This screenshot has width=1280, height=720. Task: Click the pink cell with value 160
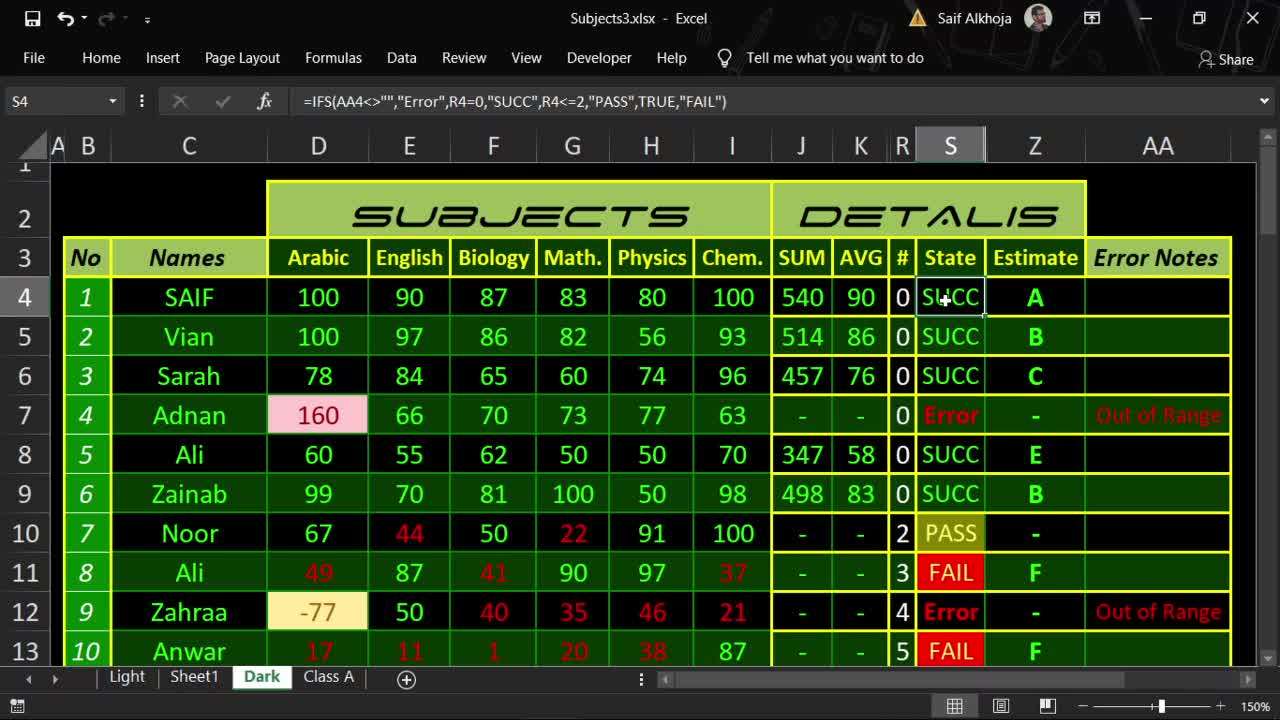[318, 415]
